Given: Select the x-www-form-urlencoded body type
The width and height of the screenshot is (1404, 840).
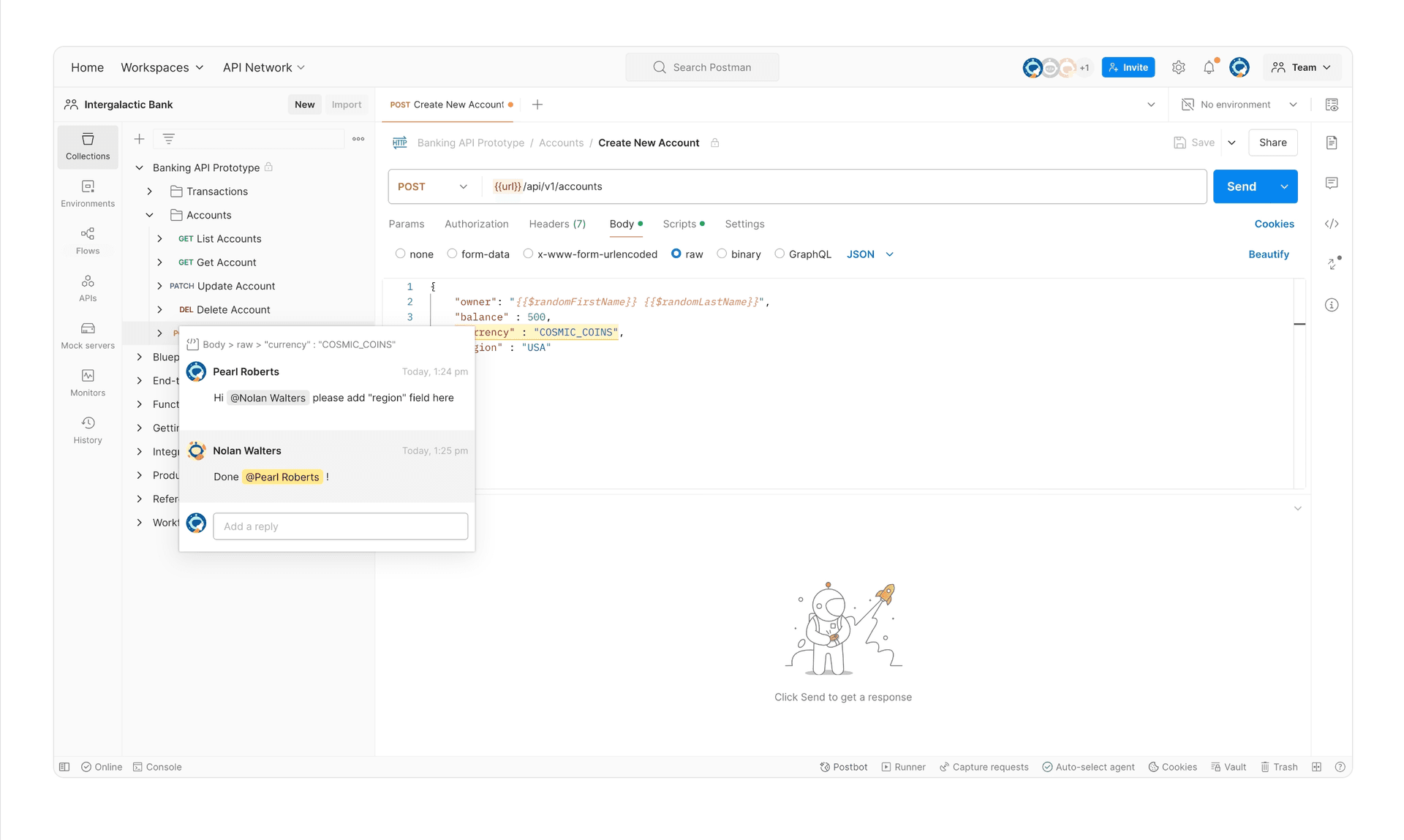Looking at the screenshot, I should (x=528, y=254).
